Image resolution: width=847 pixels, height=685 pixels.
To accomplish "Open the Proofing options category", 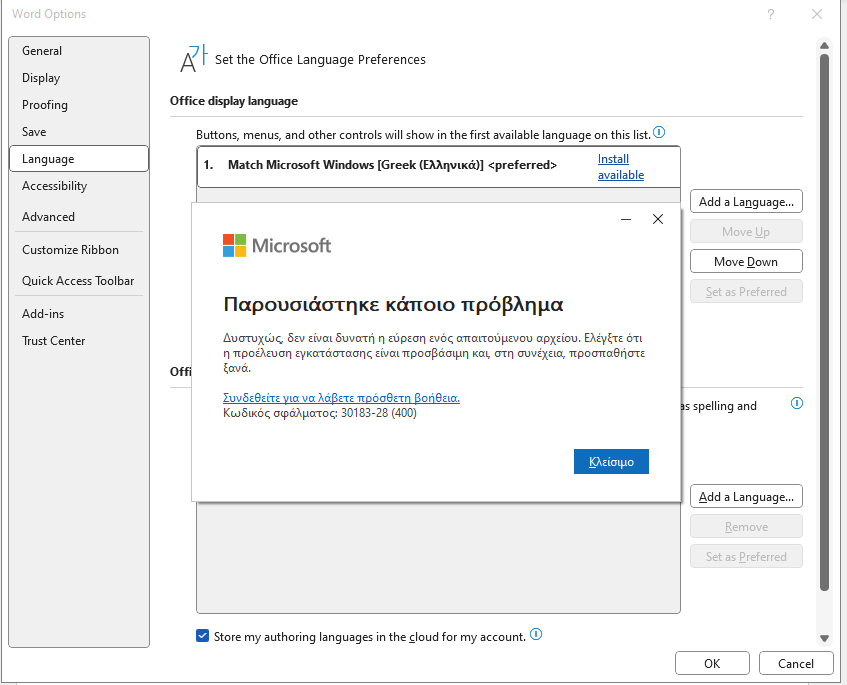I will pos(45,105).
